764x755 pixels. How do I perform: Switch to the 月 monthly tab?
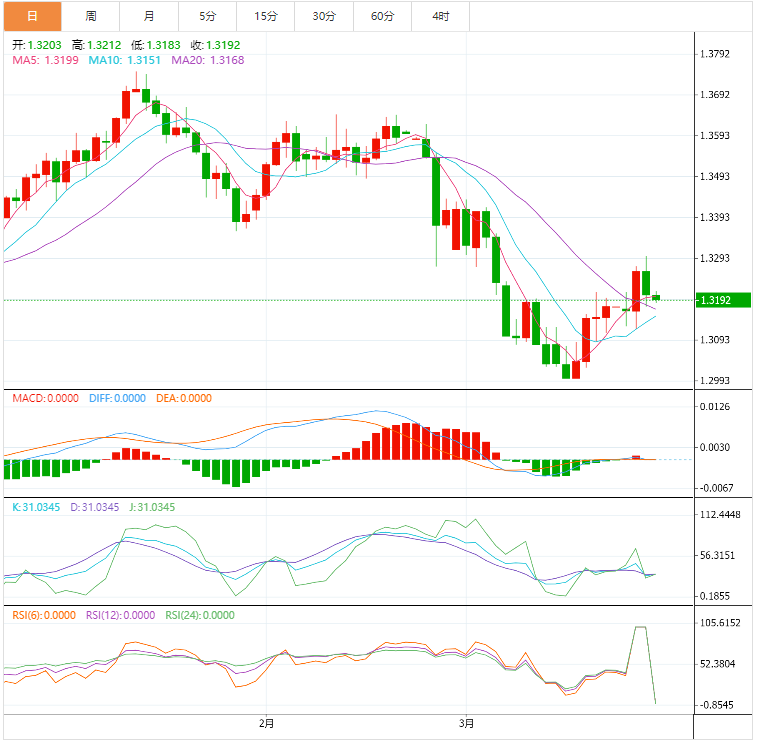(149, 16)
